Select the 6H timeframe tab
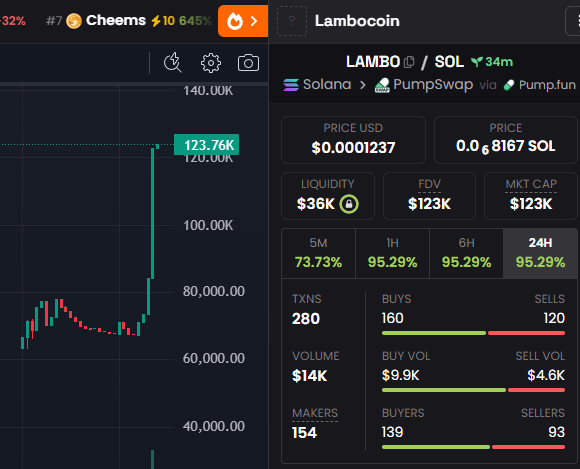Screen dimensions: 580x469 coord(466,253)
